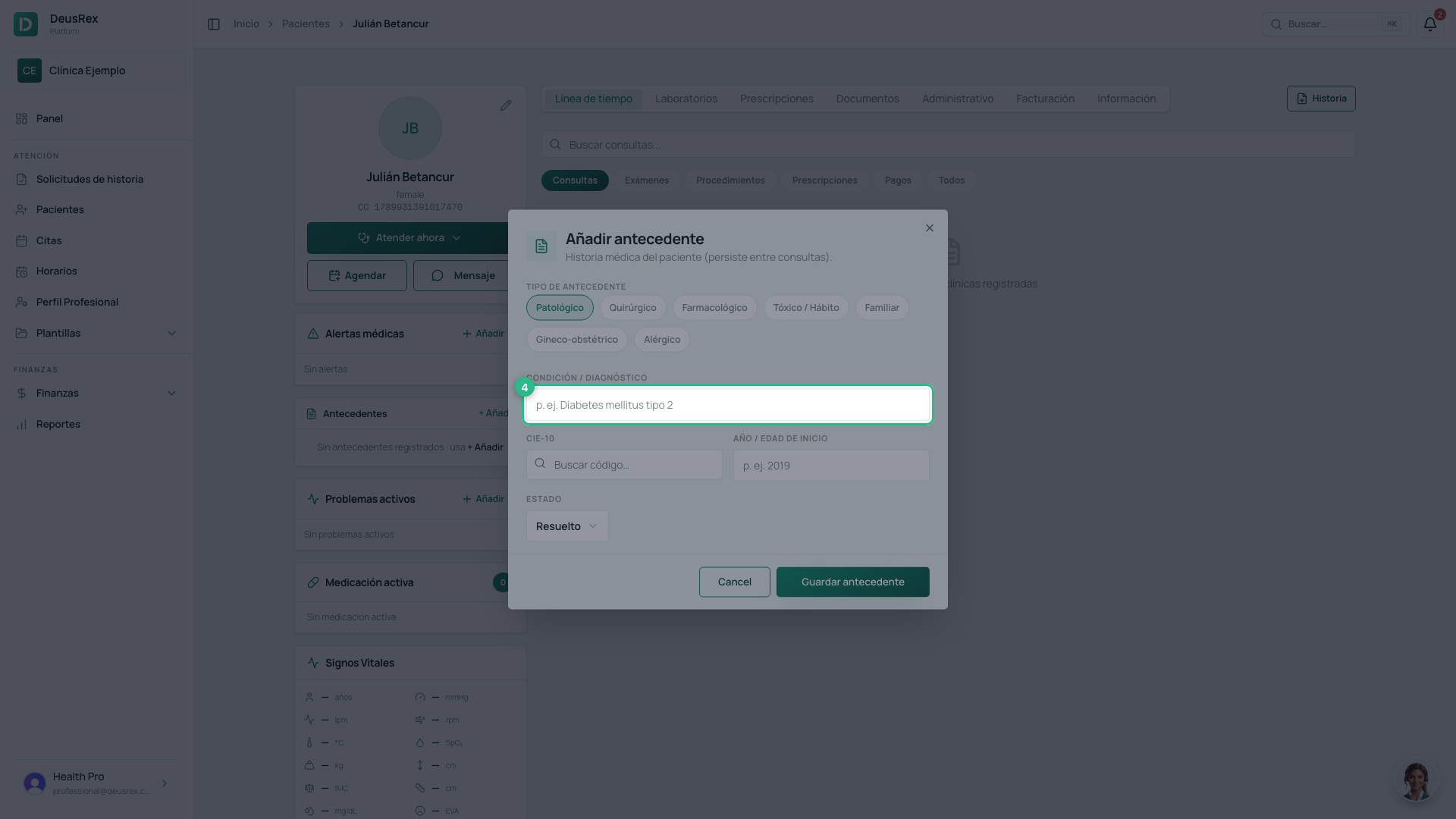Select the Familiar antecedent type

point(882,308)
